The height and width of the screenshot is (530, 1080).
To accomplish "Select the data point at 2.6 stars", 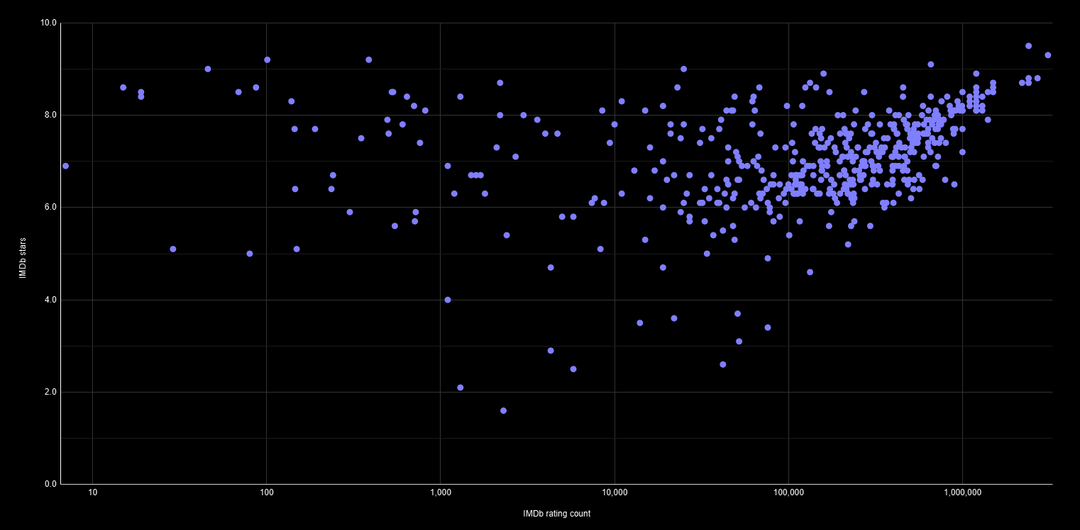I will pyautogui.click(x=723, y=364).
